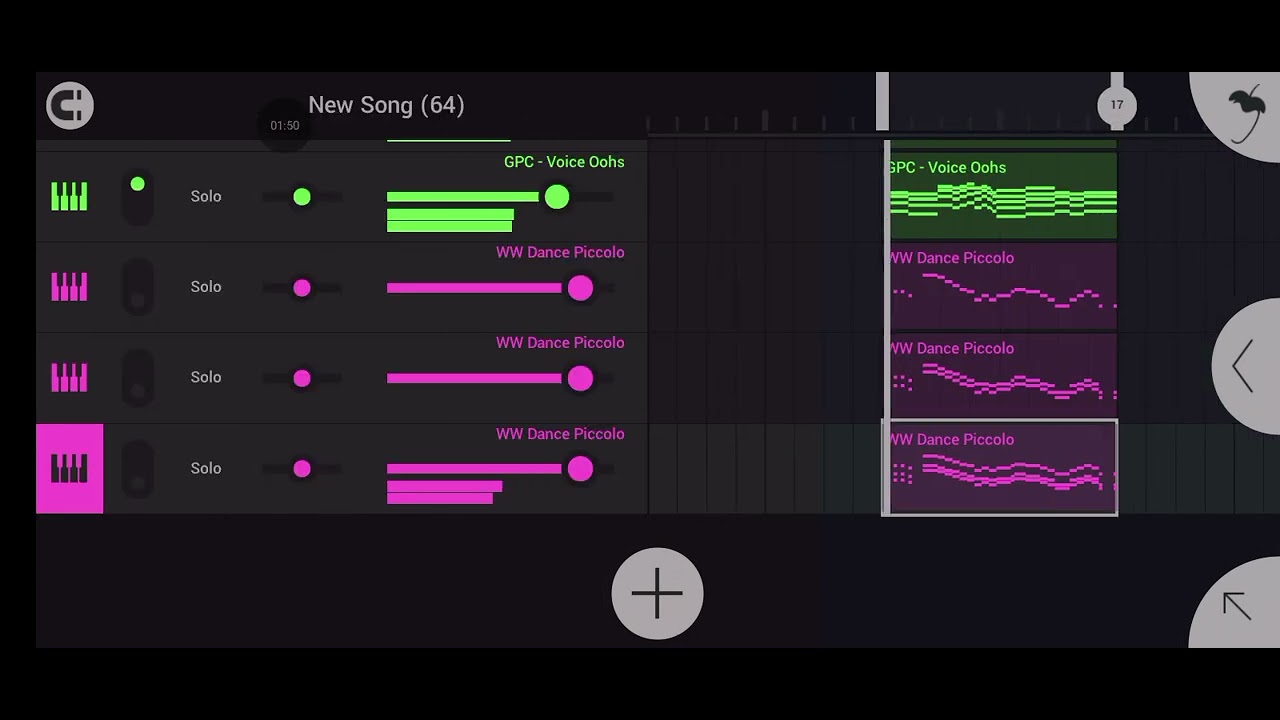Click the GPC - Voice Oohs volume slider handle
The width and height of the screenshot is (1280, 720).
pyautogui.click(x=557, y=197)
